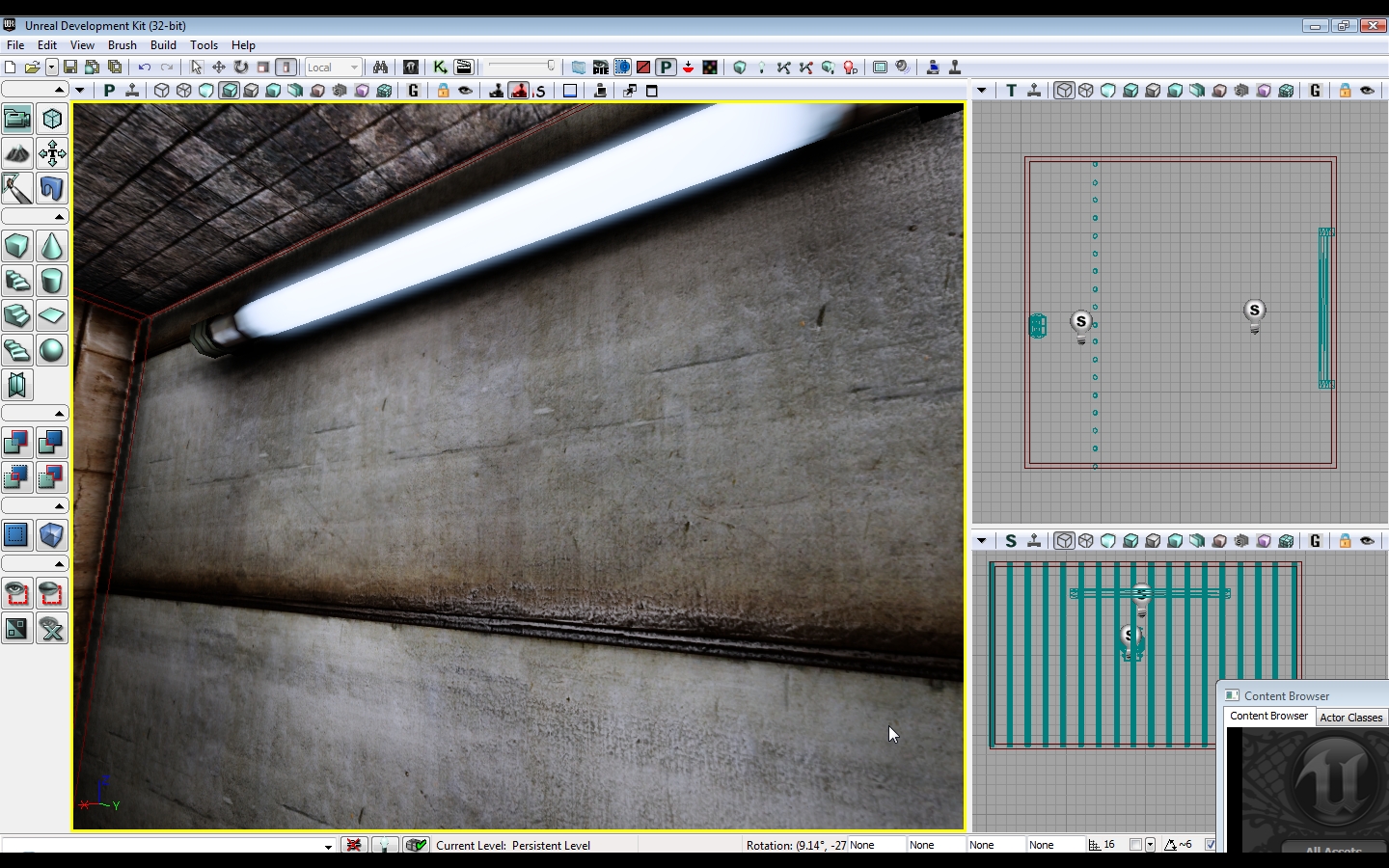Viewport: 1389px width, 868px height.
Task: Switch to the Actor Classes tab
Action: pos(1350,718)
